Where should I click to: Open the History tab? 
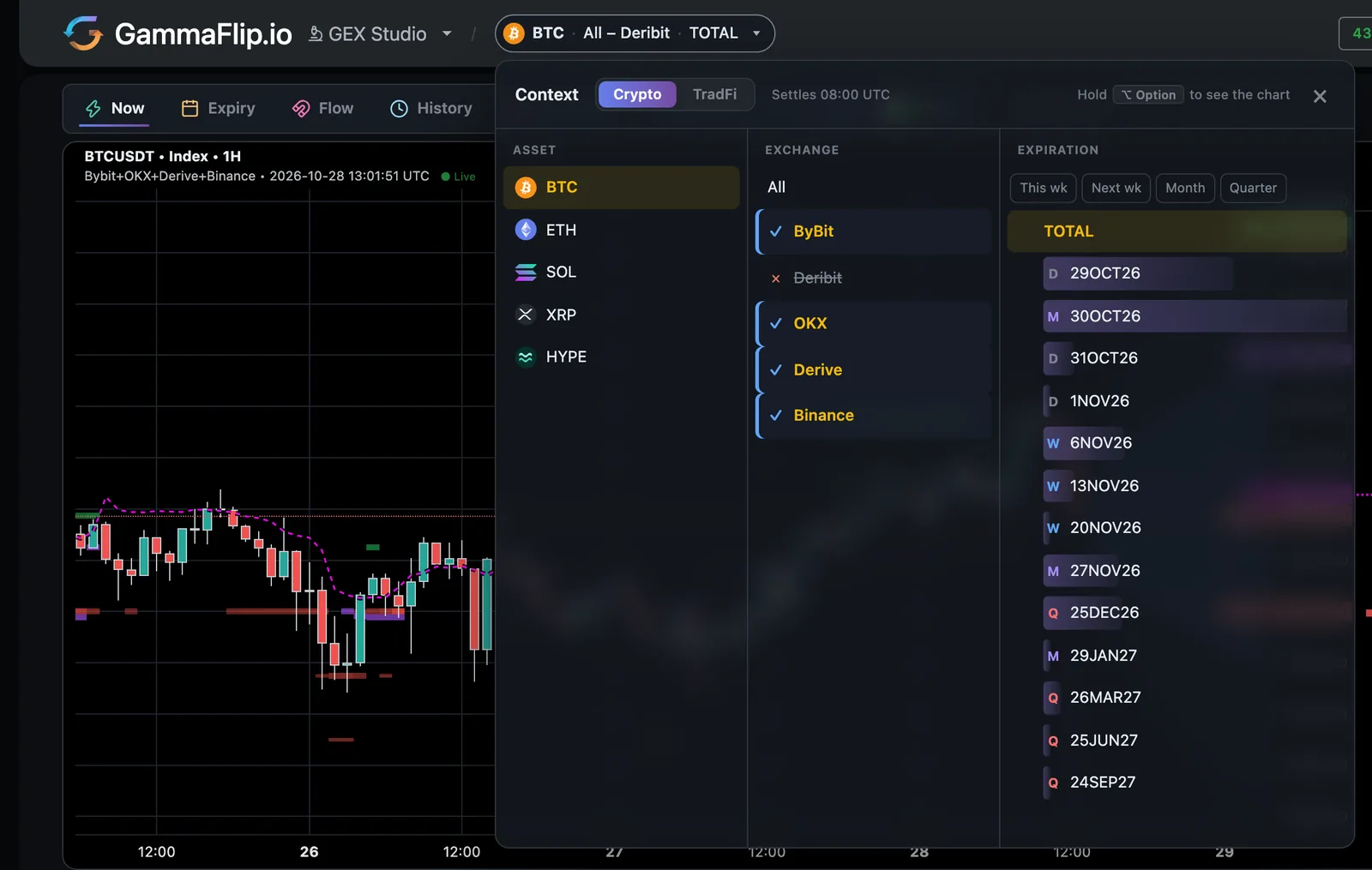pos(431,108)
